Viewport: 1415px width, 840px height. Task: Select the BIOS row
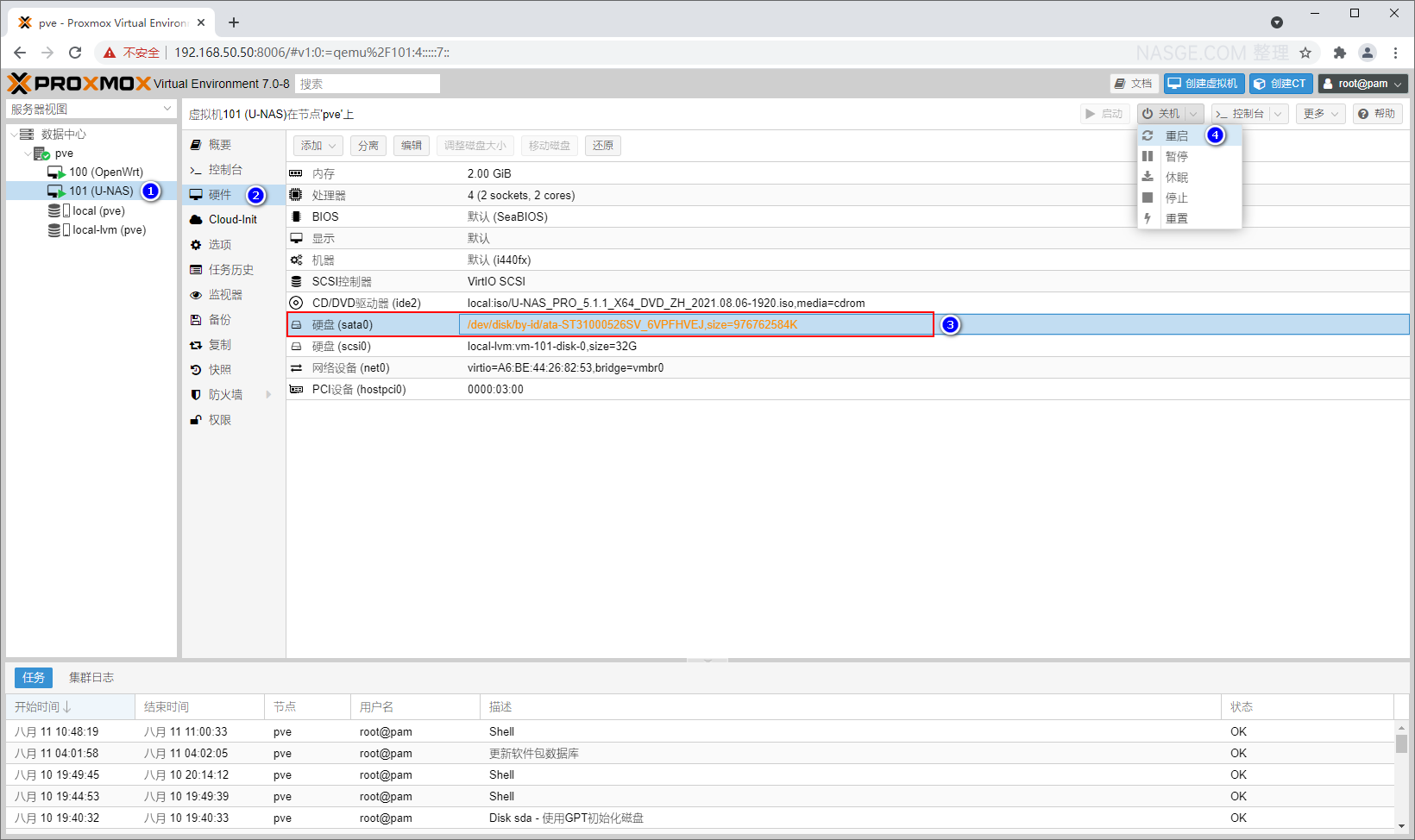point(848,216)
